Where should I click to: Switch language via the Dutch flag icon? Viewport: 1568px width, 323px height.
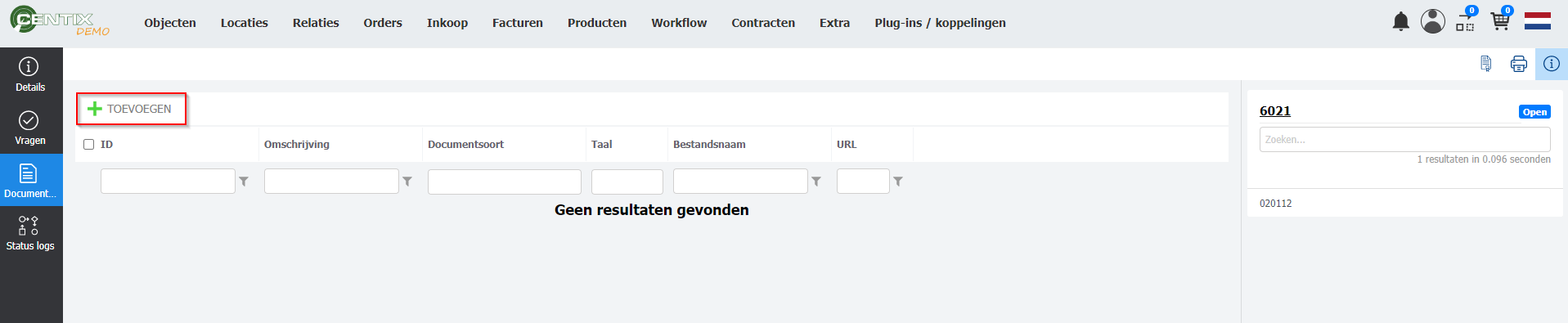1538,21
